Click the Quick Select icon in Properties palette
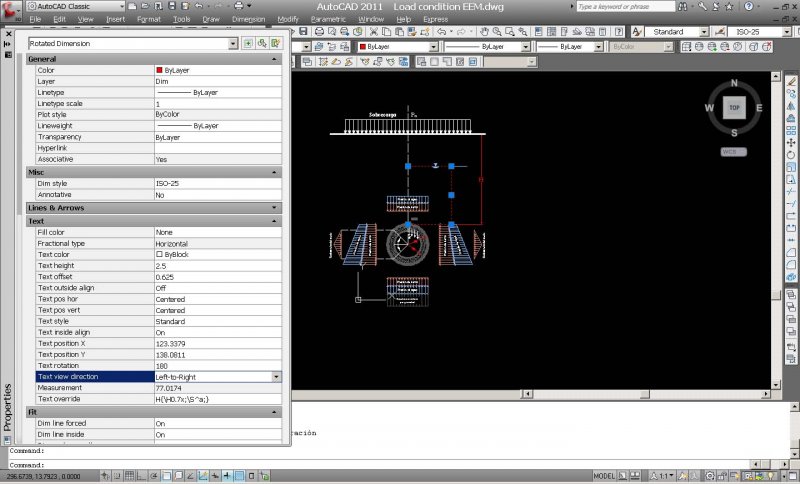The height and width of the screenshot is (484, 800). (x=275, y=43)
